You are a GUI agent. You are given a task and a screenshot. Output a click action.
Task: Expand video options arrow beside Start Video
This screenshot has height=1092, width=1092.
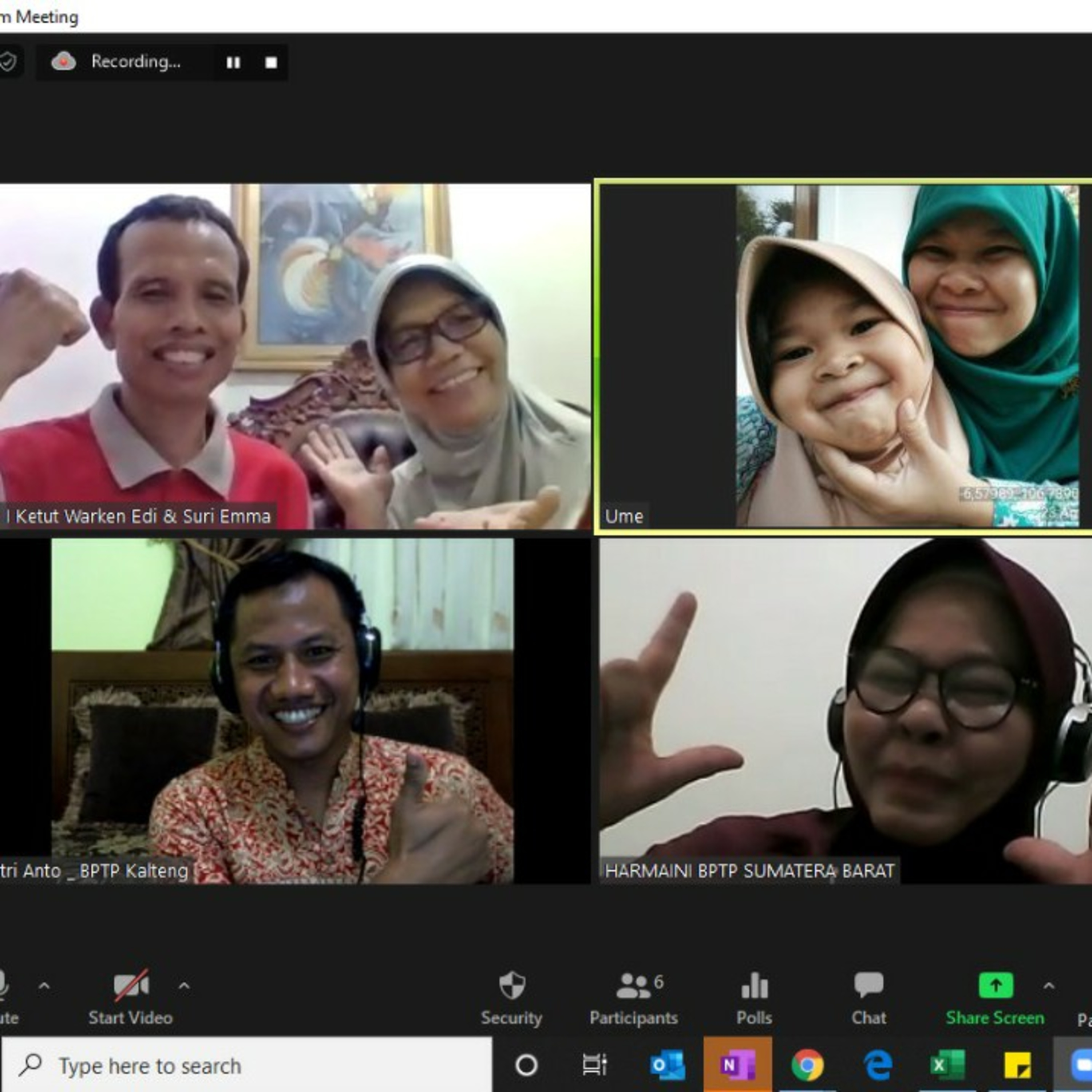(184, 986)
